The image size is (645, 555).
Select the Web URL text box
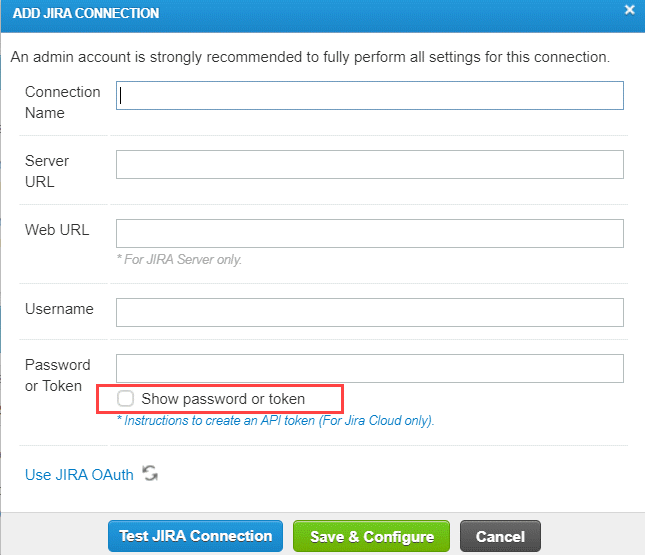point(370,234)
